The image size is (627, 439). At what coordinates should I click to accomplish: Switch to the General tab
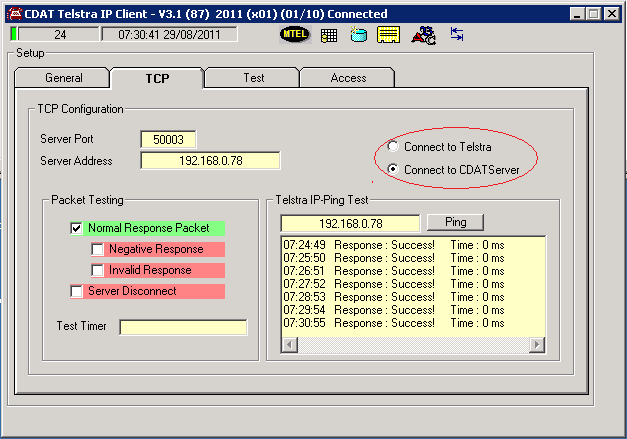click(62, 78)
